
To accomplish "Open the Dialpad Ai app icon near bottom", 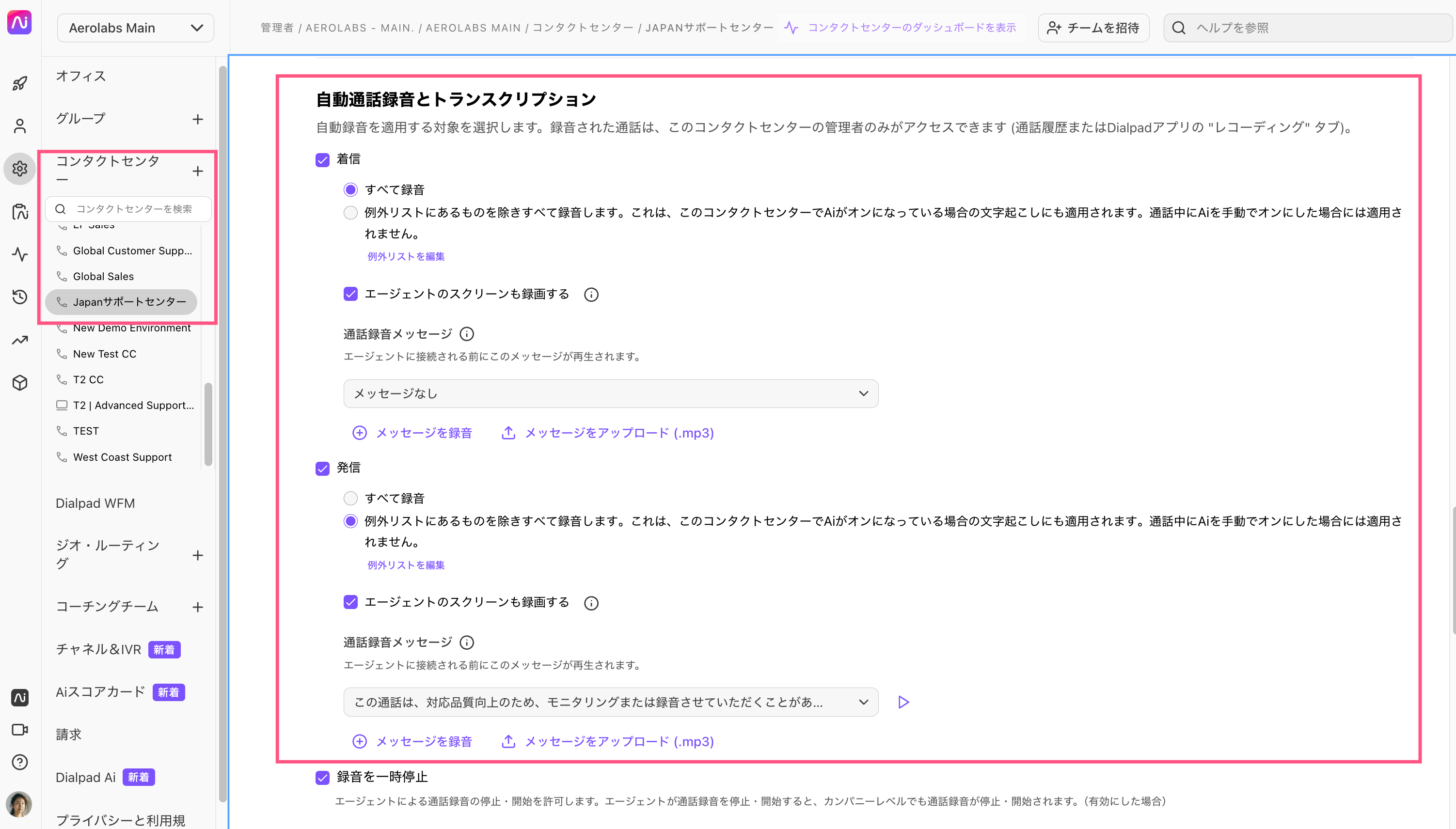I will 20,698.
